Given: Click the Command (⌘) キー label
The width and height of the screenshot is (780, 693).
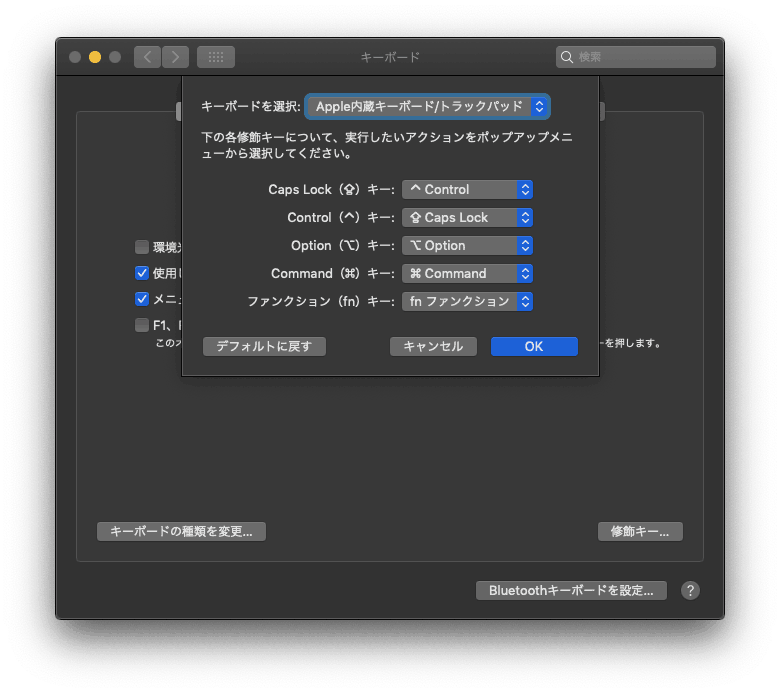Looking at the screenshot, I should 333,273.
